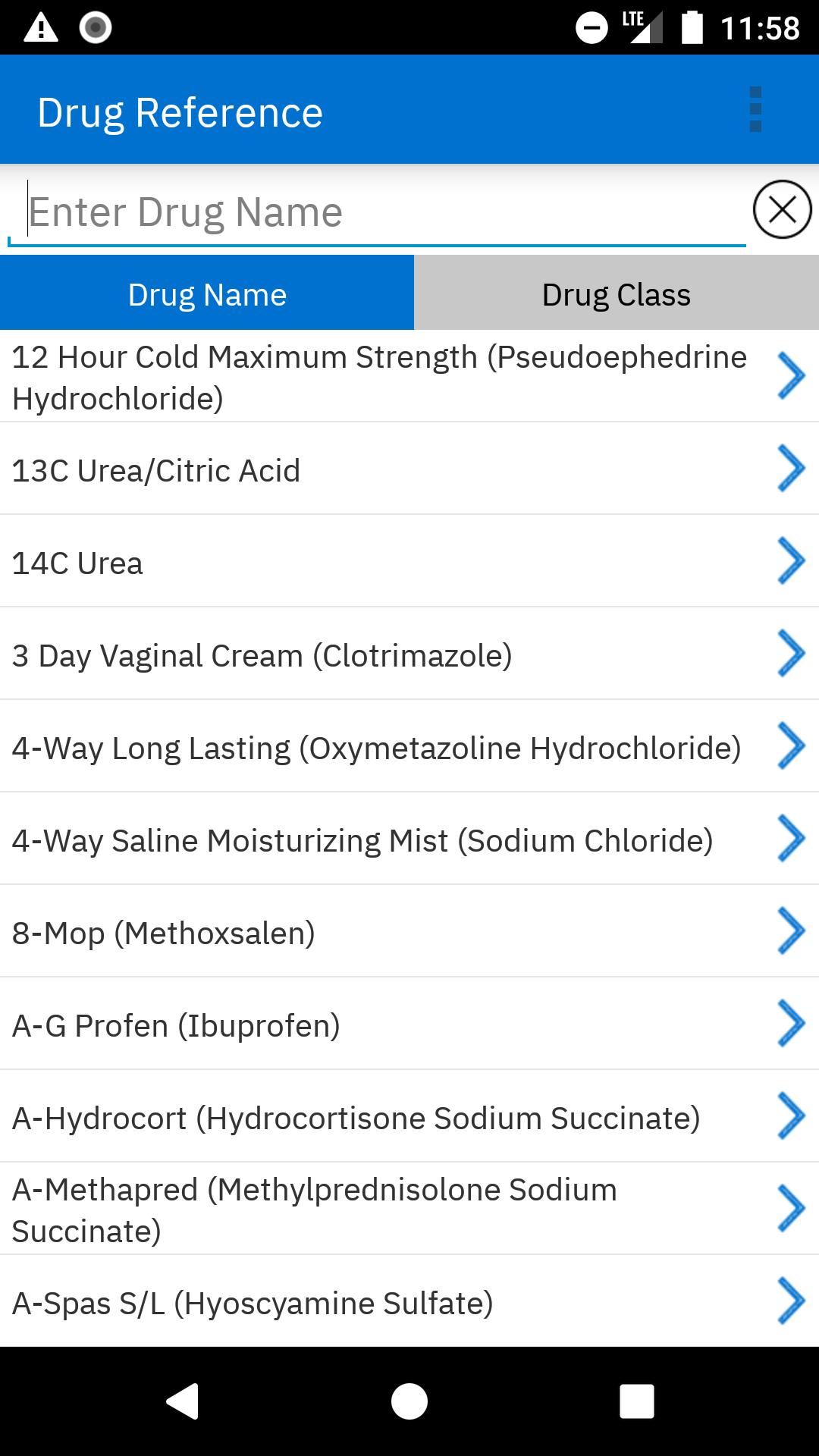Image resolution: width=819 pixels, height=1456 pixels.
Task: Tap the warning triangle in status bar
Action: 41,28
